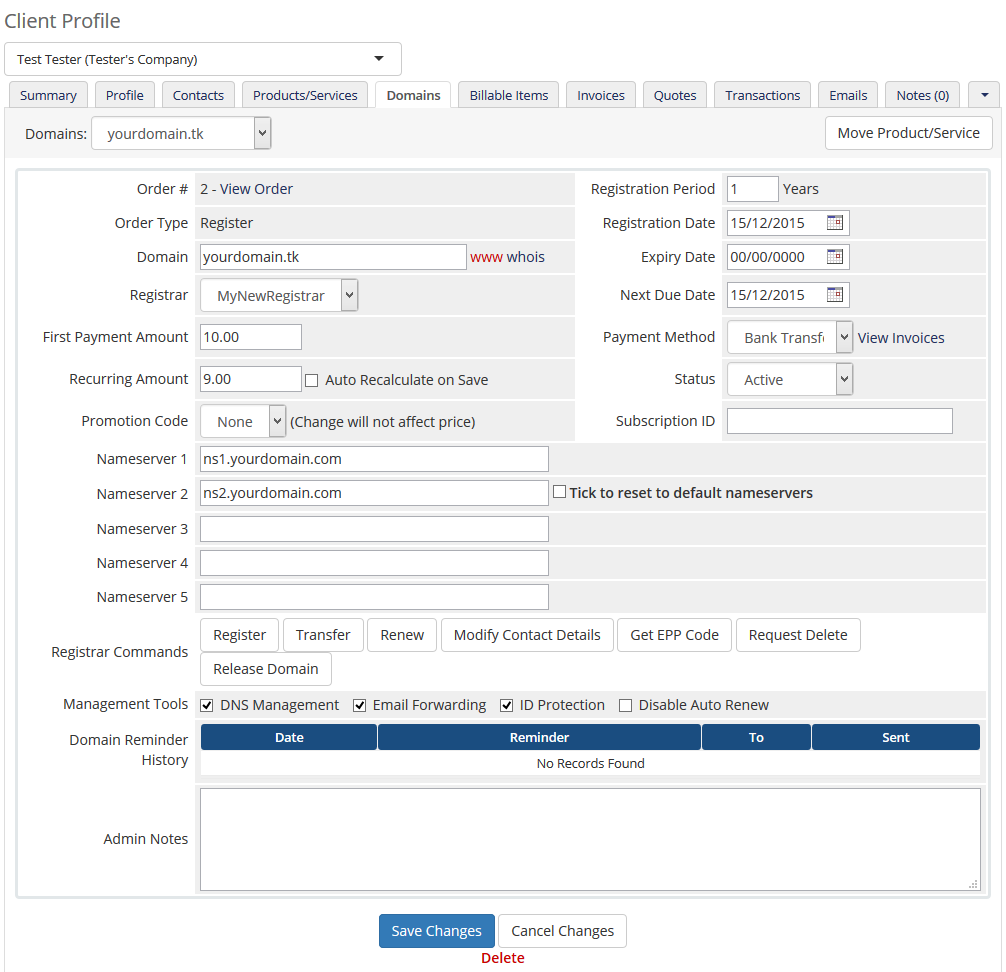Focus the Domain name field
The height and width of the screenshot is (972, 1006).
click(x=333, y=257)
